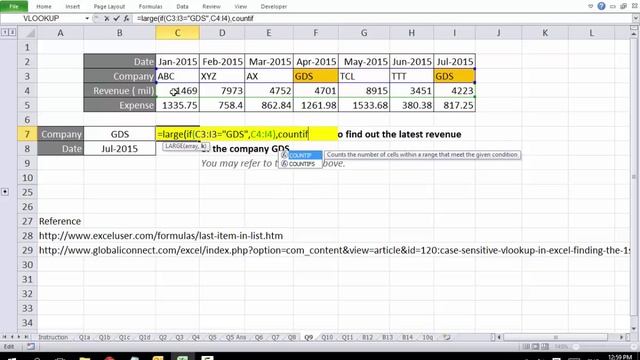Switch to Normal view icon in status bar
640x360 pixels.
click(526, 347)
